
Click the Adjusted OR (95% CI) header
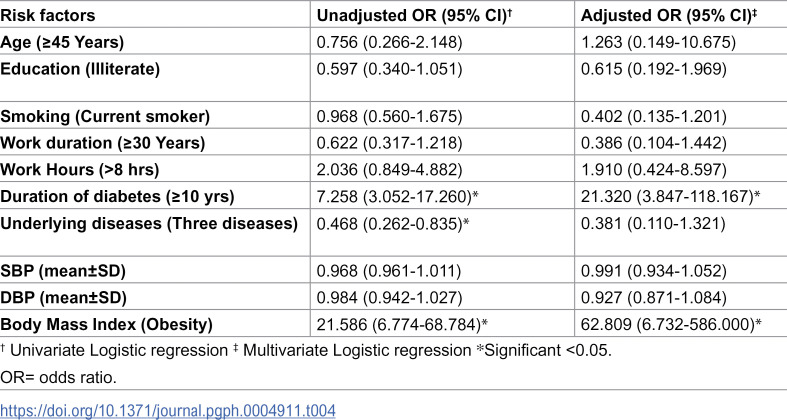[x=669, y=16]
